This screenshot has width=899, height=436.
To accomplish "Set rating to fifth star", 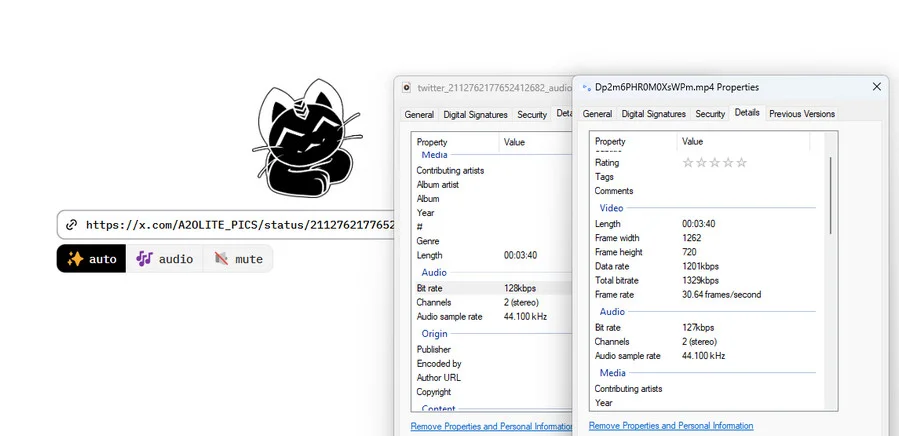I will pyautogui.click(x=741, y=163).
